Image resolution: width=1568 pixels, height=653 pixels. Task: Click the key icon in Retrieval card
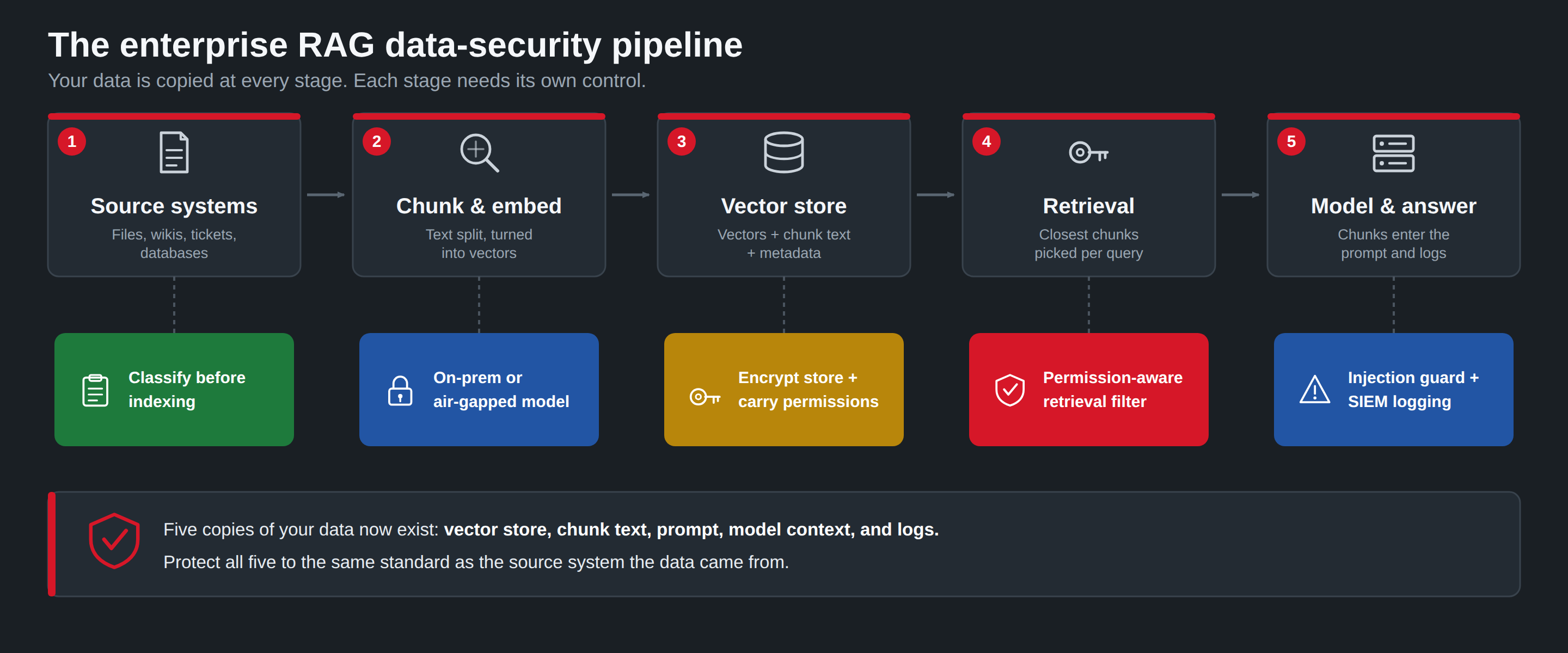pos(1088,152)
